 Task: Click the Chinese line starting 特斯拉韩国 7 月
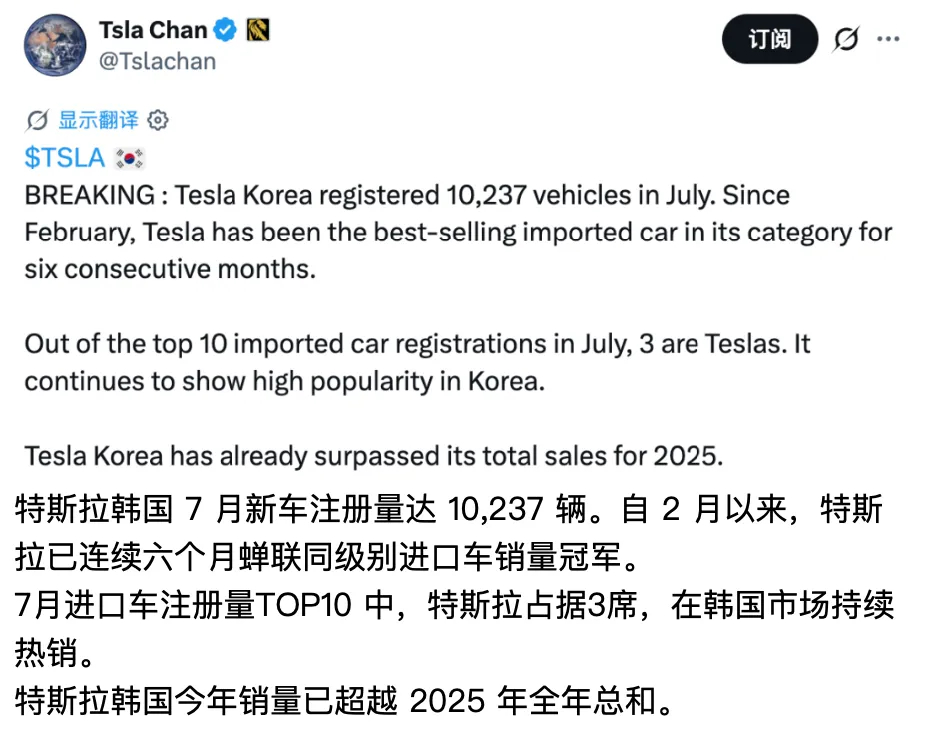[x=448, y=509]
